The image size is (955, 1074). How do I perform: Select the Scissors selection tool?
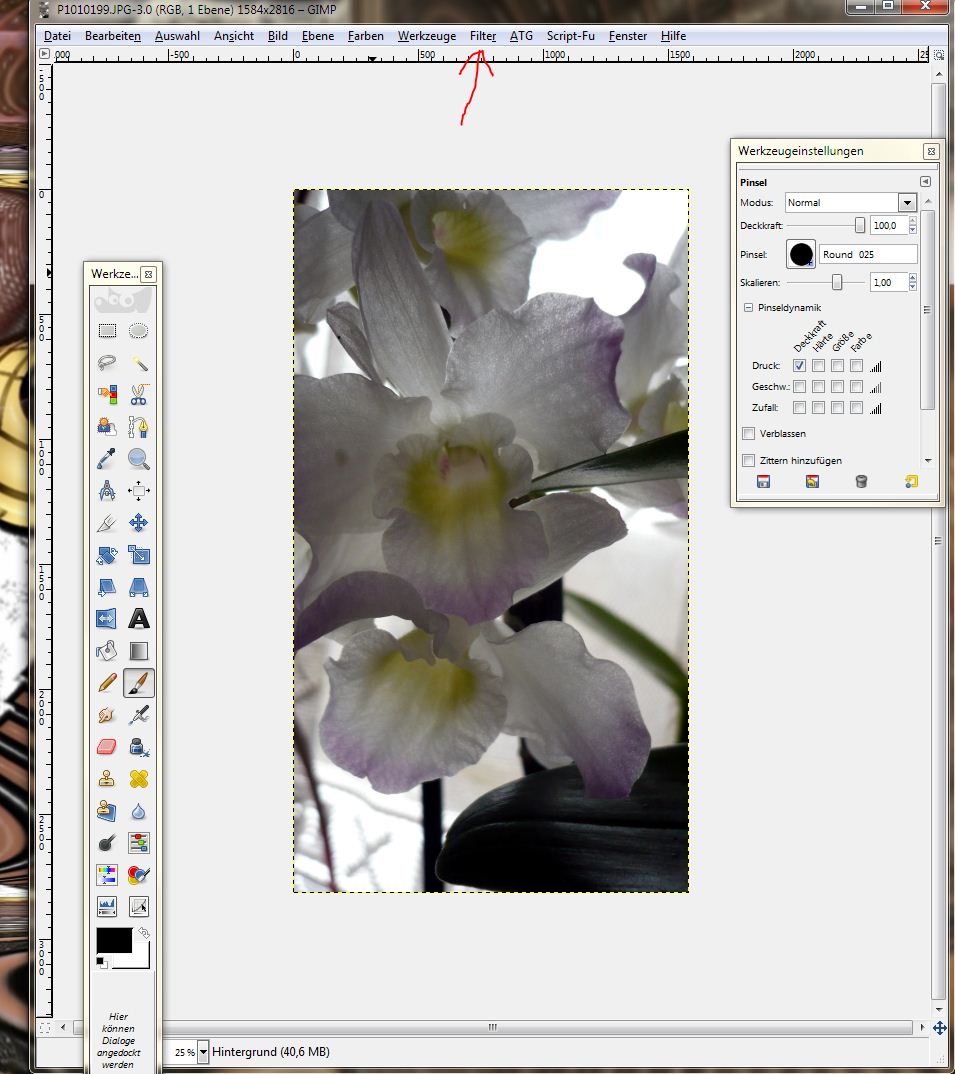(138, 394)
